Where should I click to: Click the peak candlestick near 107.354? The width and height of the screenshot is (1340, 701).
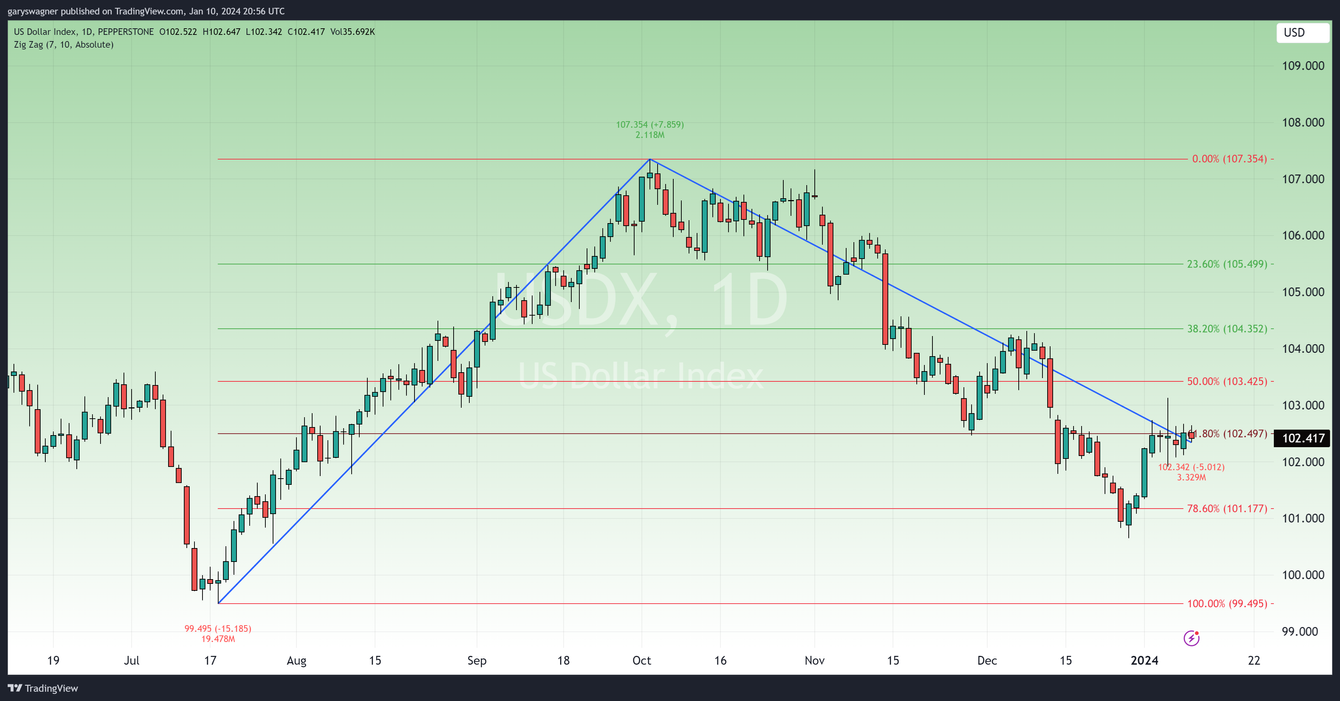650,175
